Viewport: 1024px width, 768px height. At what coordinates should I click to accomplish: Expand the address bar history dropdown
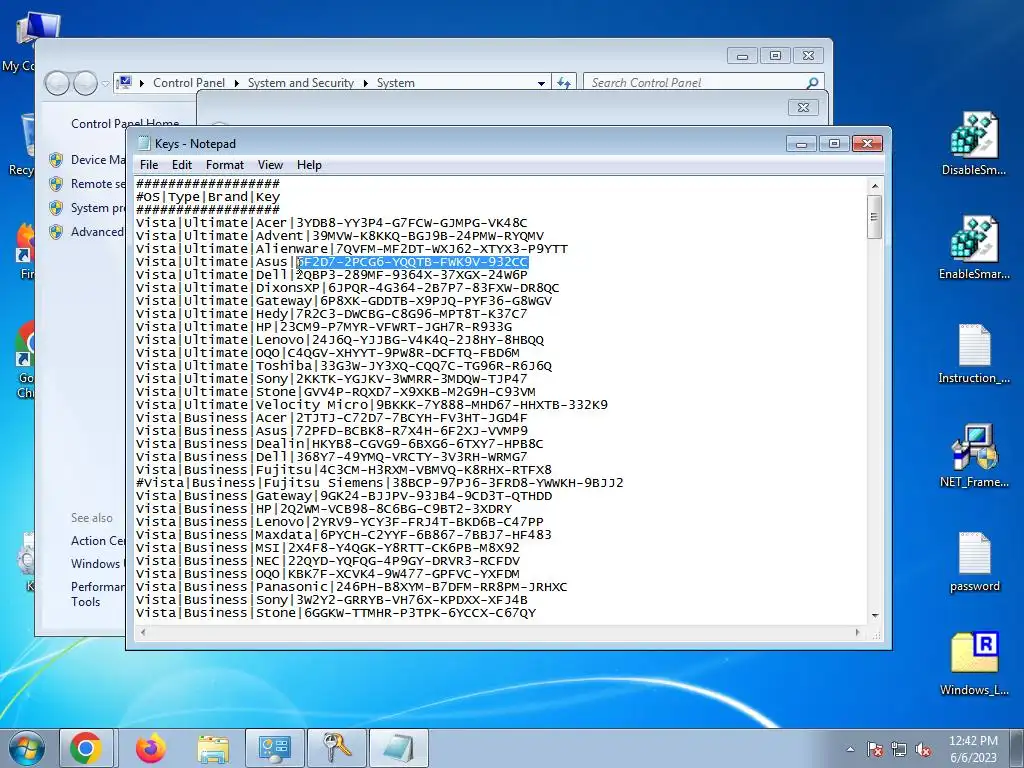(541, 83)
